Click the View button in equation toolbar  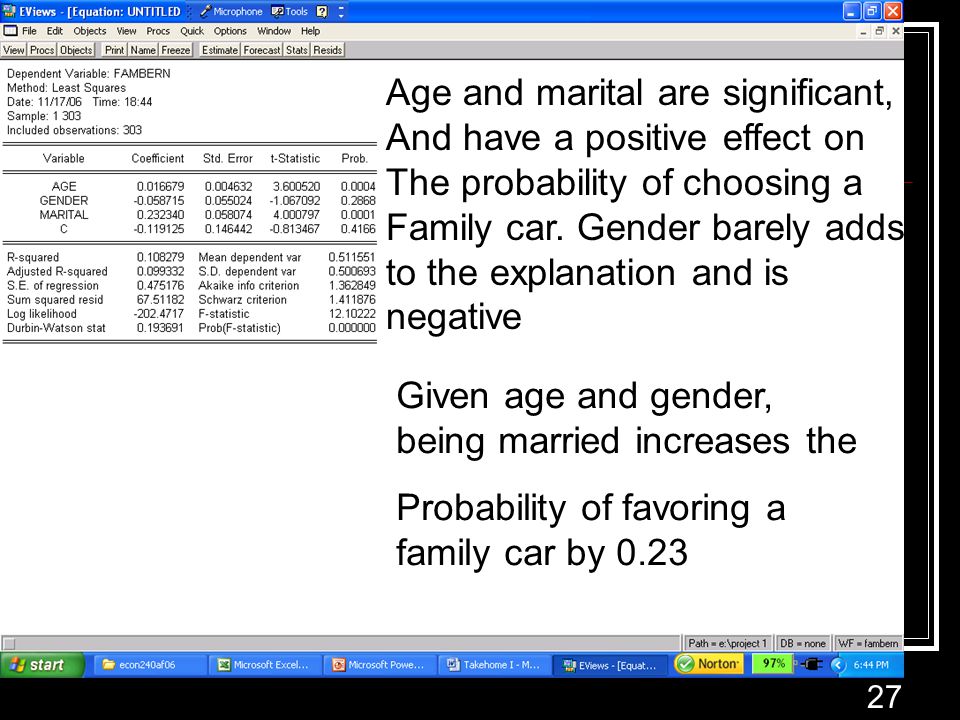13,50
